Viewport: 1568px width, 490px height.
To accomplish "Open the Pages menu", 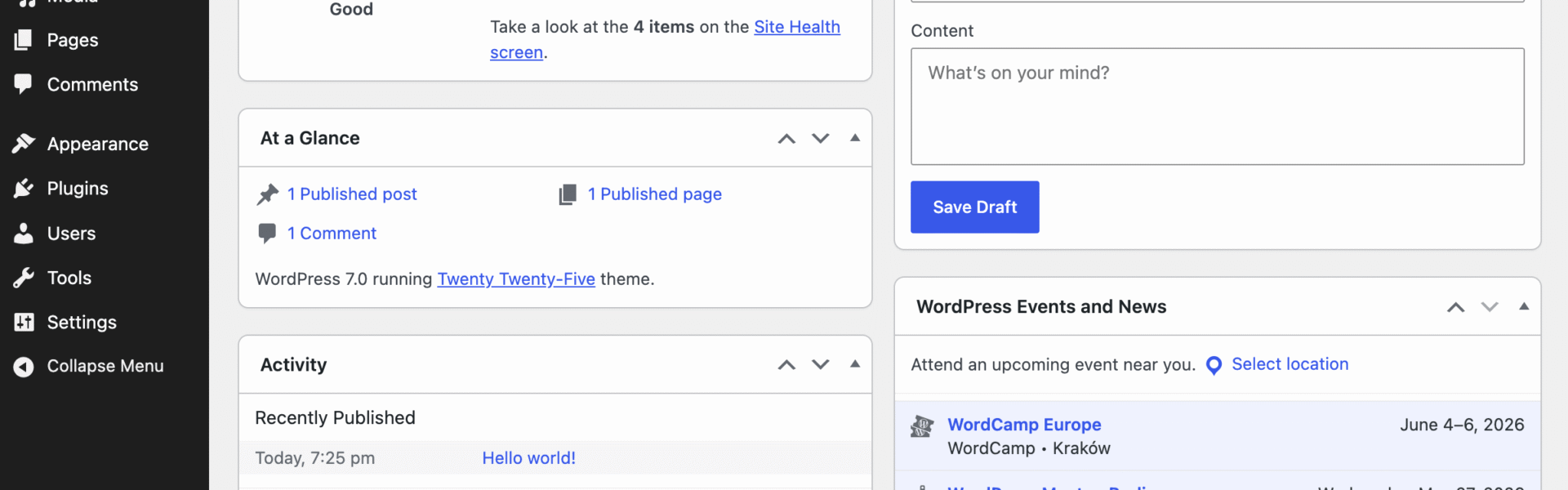I will pos(105,40).
